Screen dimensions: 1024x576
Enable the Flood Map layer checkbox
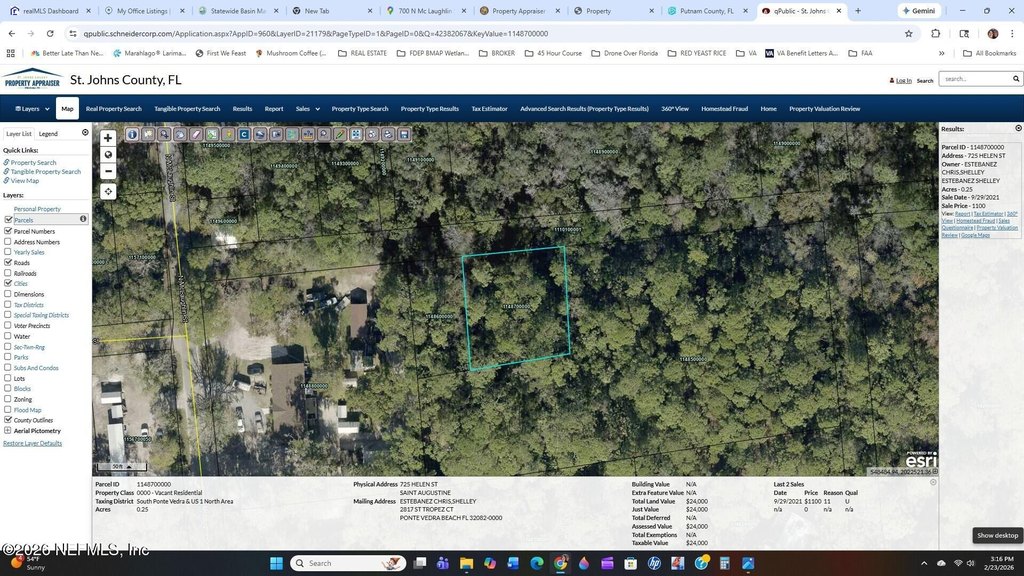click(x=8, y=409)
